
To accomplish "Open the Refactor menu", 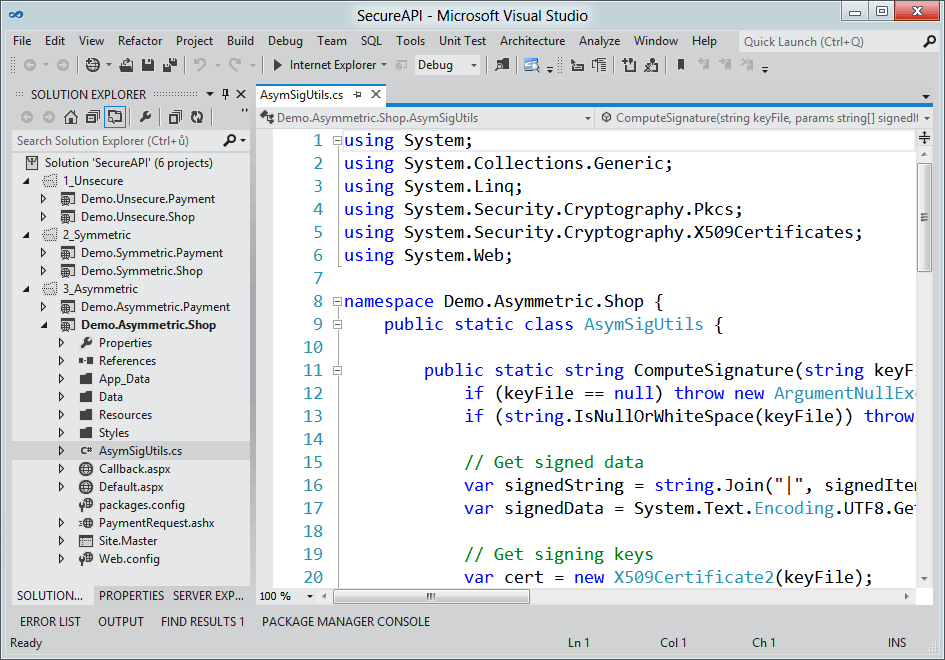I will (140, 41).
